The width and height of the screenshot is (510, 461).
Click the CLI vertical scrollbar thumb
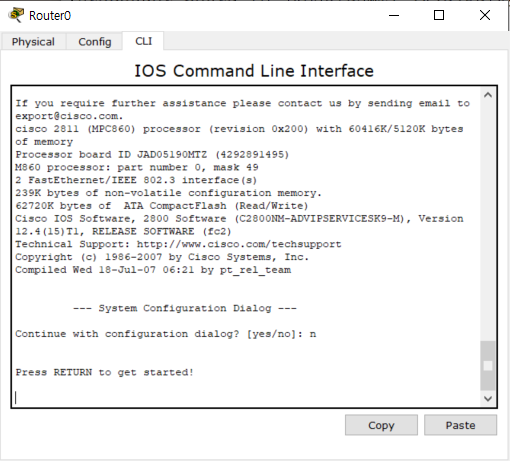coord(488,365)
